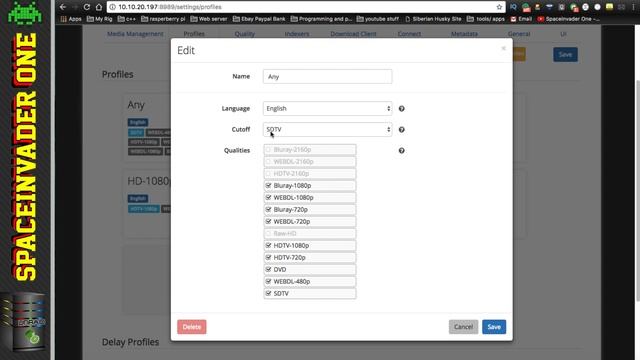This screenshot has width=640, height=360.
Task: Uncheck the HDTV-1080p quality
Action: 268,245
